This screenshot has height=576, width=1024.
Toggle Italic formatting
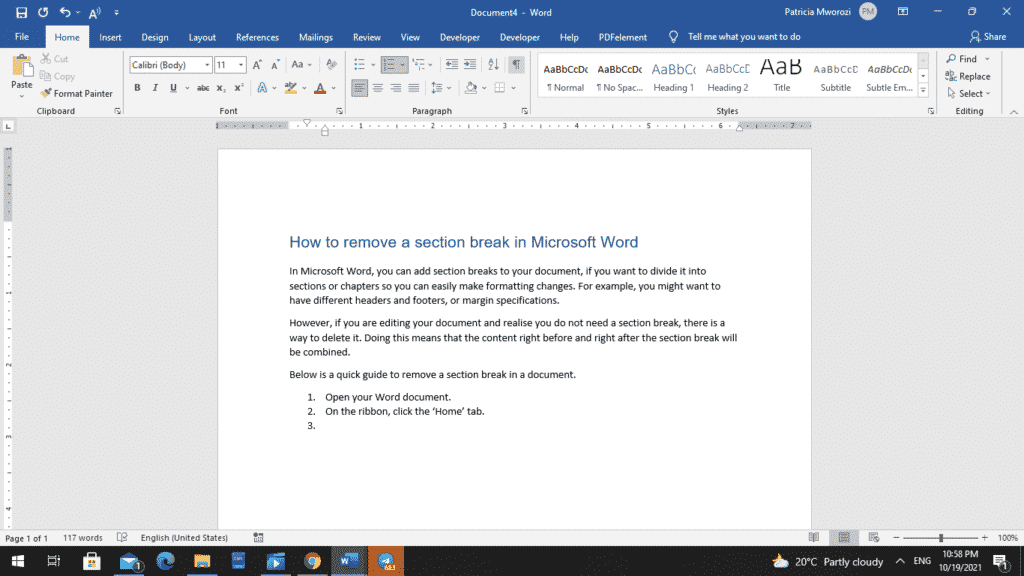155,88
